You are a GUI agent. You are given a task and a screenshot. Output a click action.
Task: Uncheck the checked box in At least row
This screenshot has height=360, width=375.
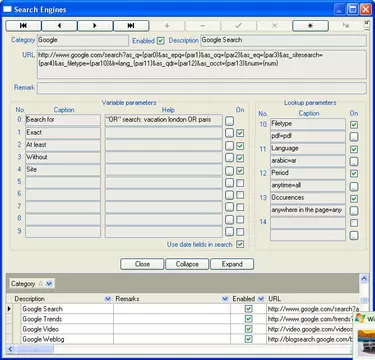[x=240, y=146]
